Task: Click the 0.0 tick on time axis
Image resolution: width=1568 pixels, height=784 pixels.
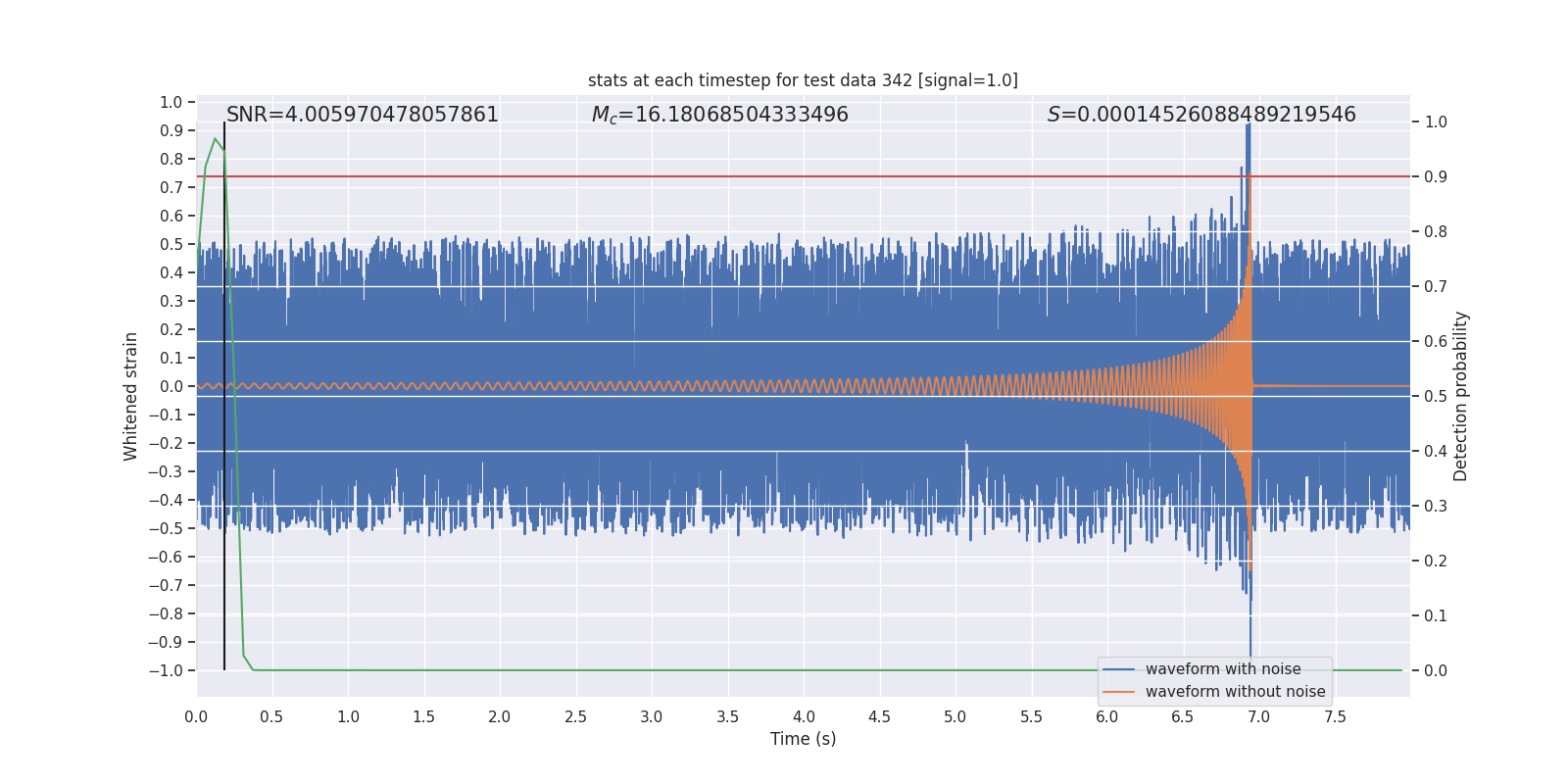Action: point(196,717)
